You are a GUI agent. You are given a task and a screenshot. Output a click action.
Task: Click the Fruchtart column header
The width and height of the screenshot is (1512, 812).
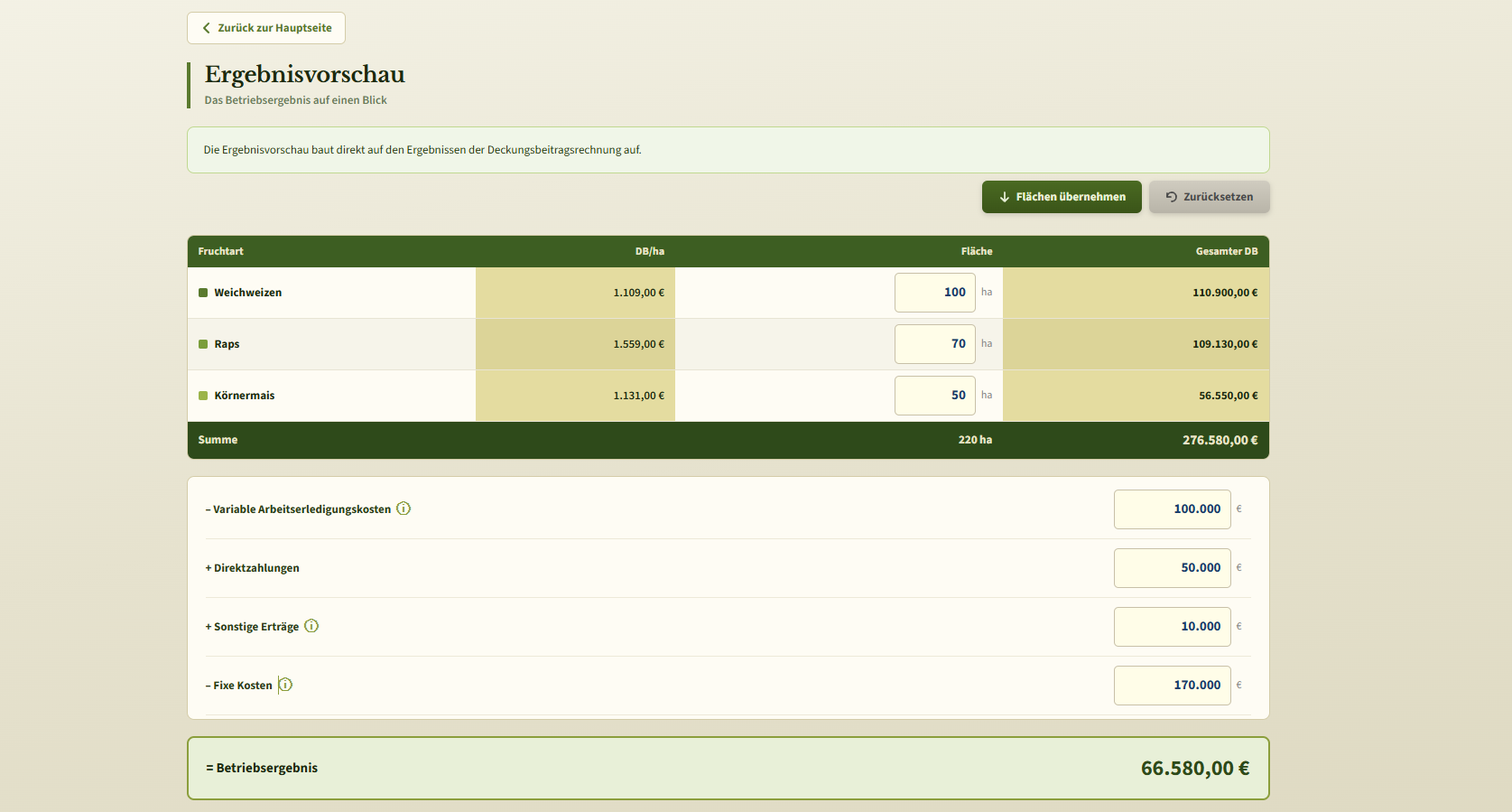pyautogui.click(x=221, y=251)
